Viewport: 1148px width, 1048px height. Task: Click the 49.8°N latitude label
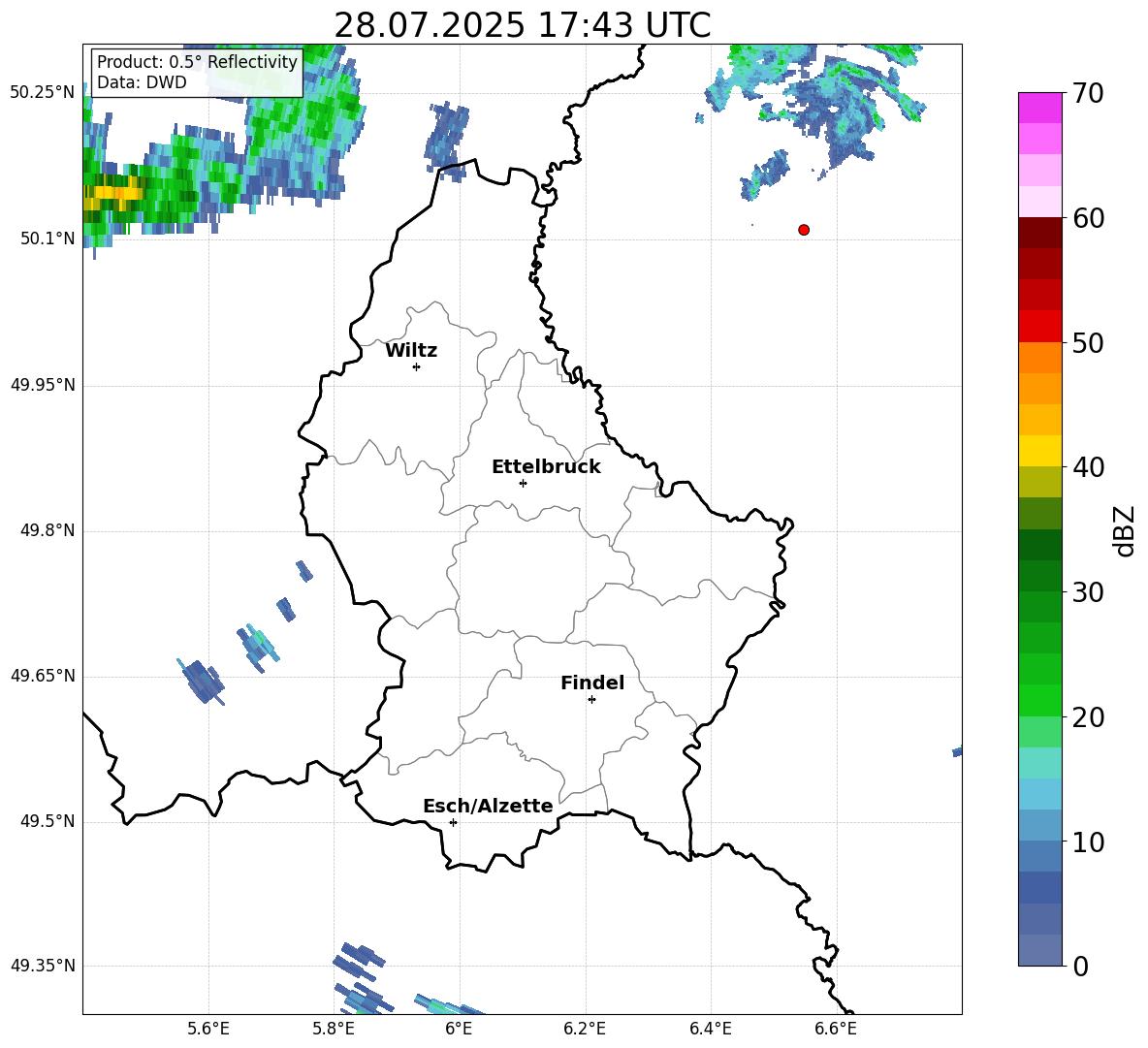click(48, 530)
